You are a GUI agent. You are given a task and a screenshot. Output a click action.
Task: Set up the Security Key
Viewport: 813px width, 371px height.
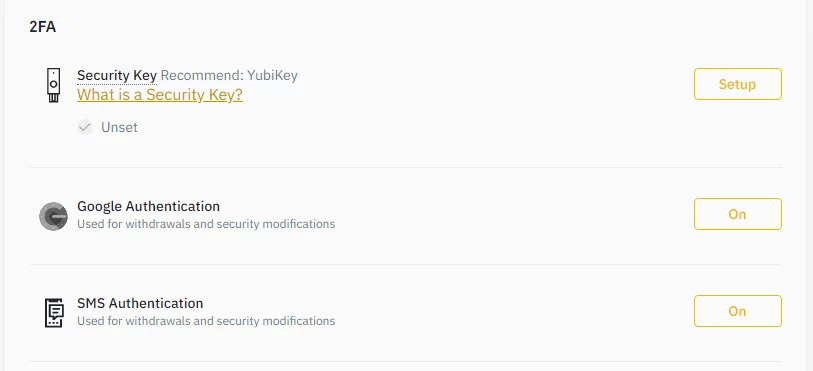pyautogui.click(x=737, y=84)
